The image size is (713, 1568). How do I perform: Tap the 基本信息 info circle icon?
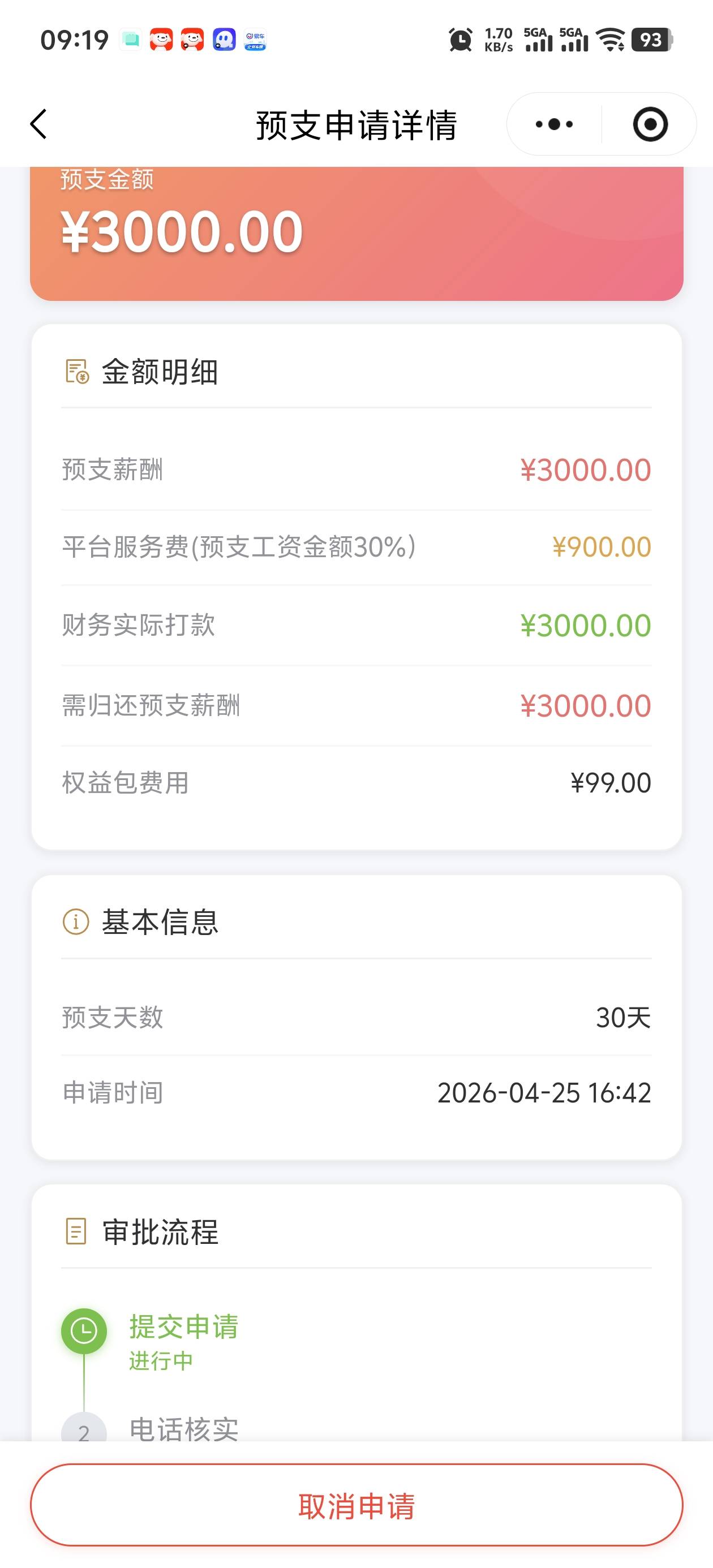pos(76,921)
